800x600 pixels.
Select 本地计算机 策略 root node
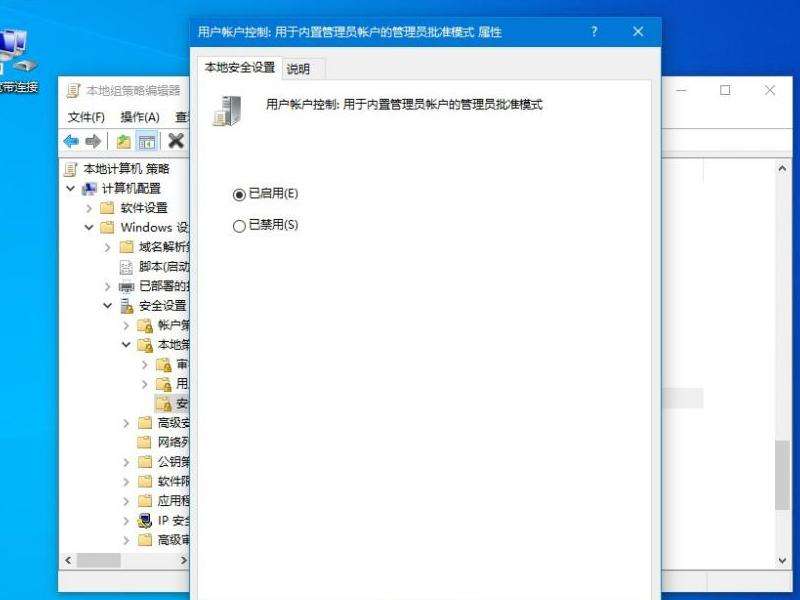(x=126, y=168)
